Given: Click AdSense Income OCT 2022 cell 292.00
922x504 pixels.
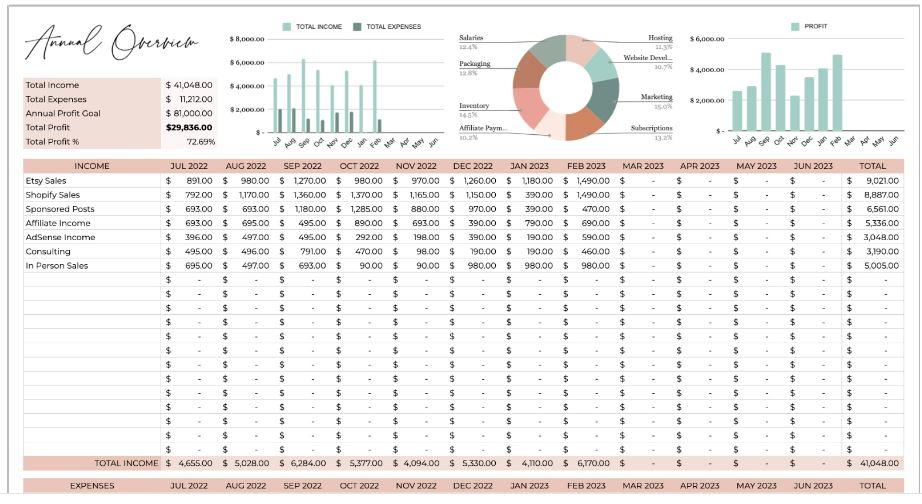Looking at the screenshot, I should 359,238.
